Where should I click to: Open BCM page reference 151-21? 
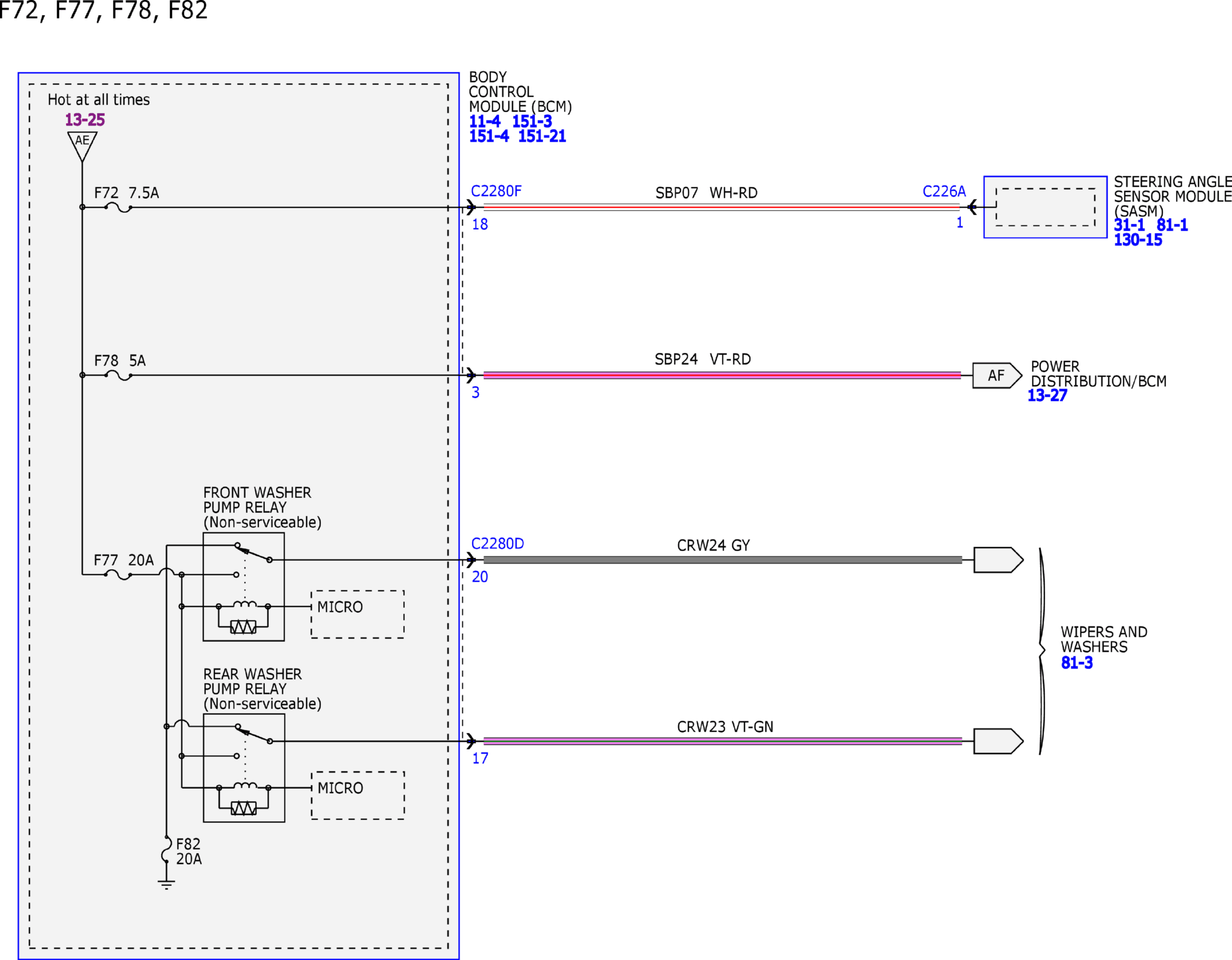[x=541, y=136]
